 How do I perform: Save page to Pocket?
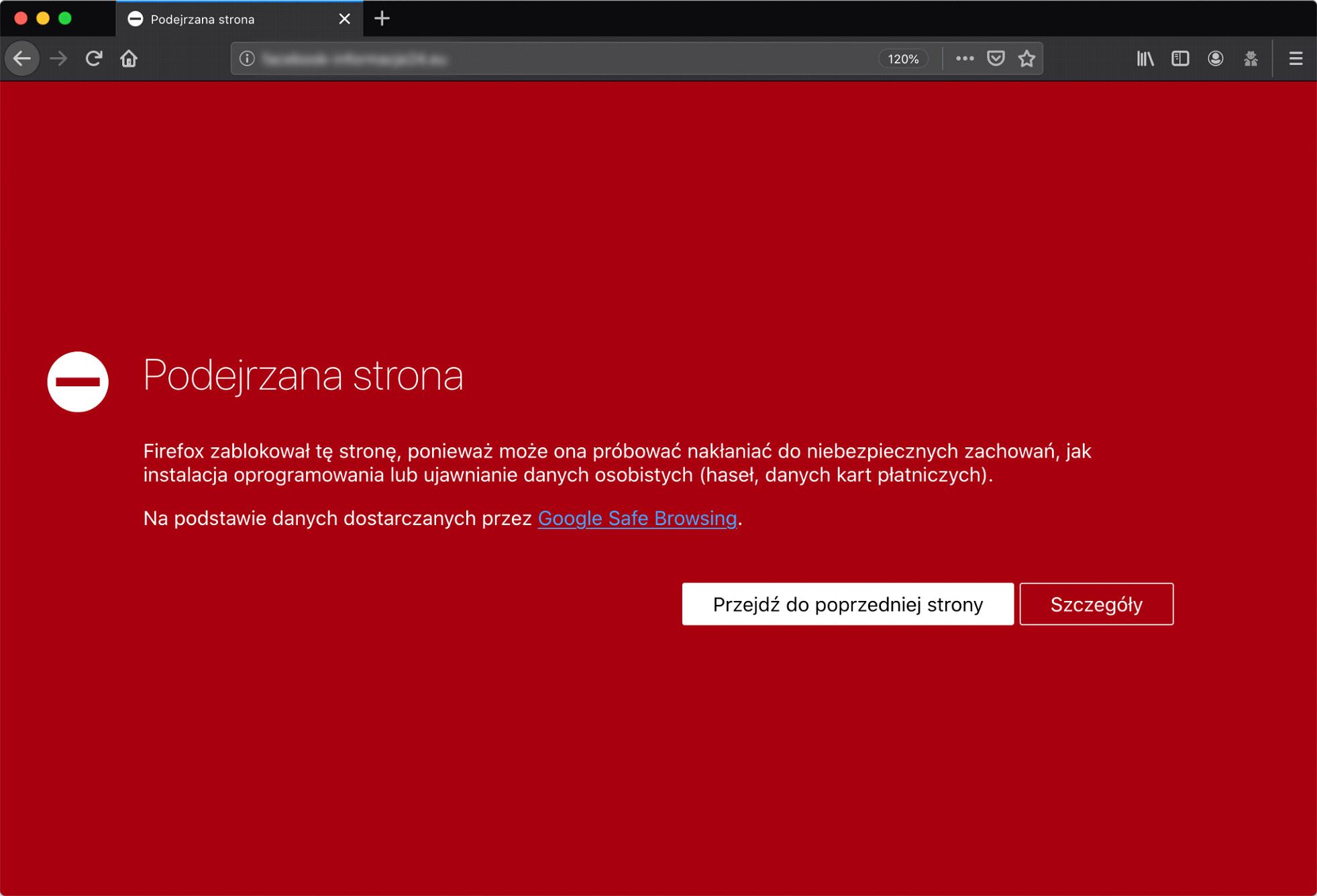click(x=996, y=59)
